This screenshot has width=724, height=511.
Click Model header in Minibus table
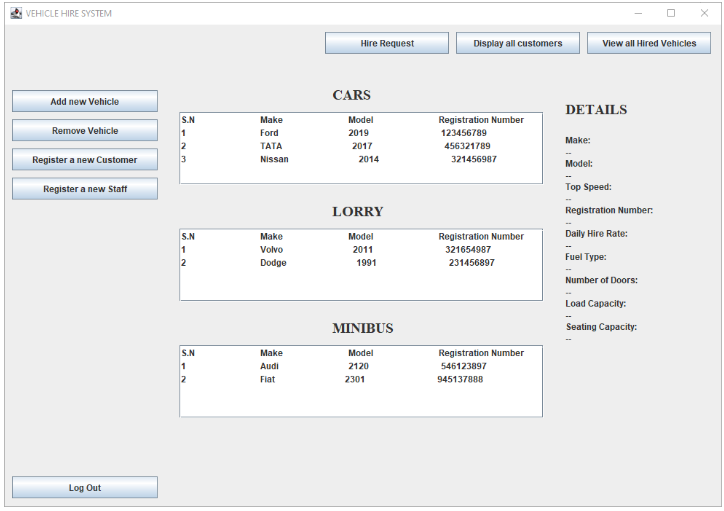[361, 353]
